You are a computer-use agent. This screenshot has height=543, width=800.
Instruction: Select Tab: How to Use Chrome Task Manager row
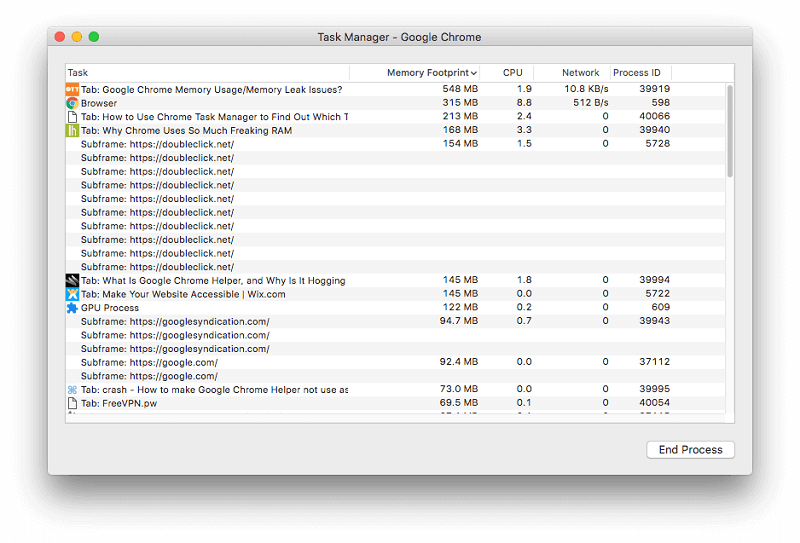click(395, 117)
